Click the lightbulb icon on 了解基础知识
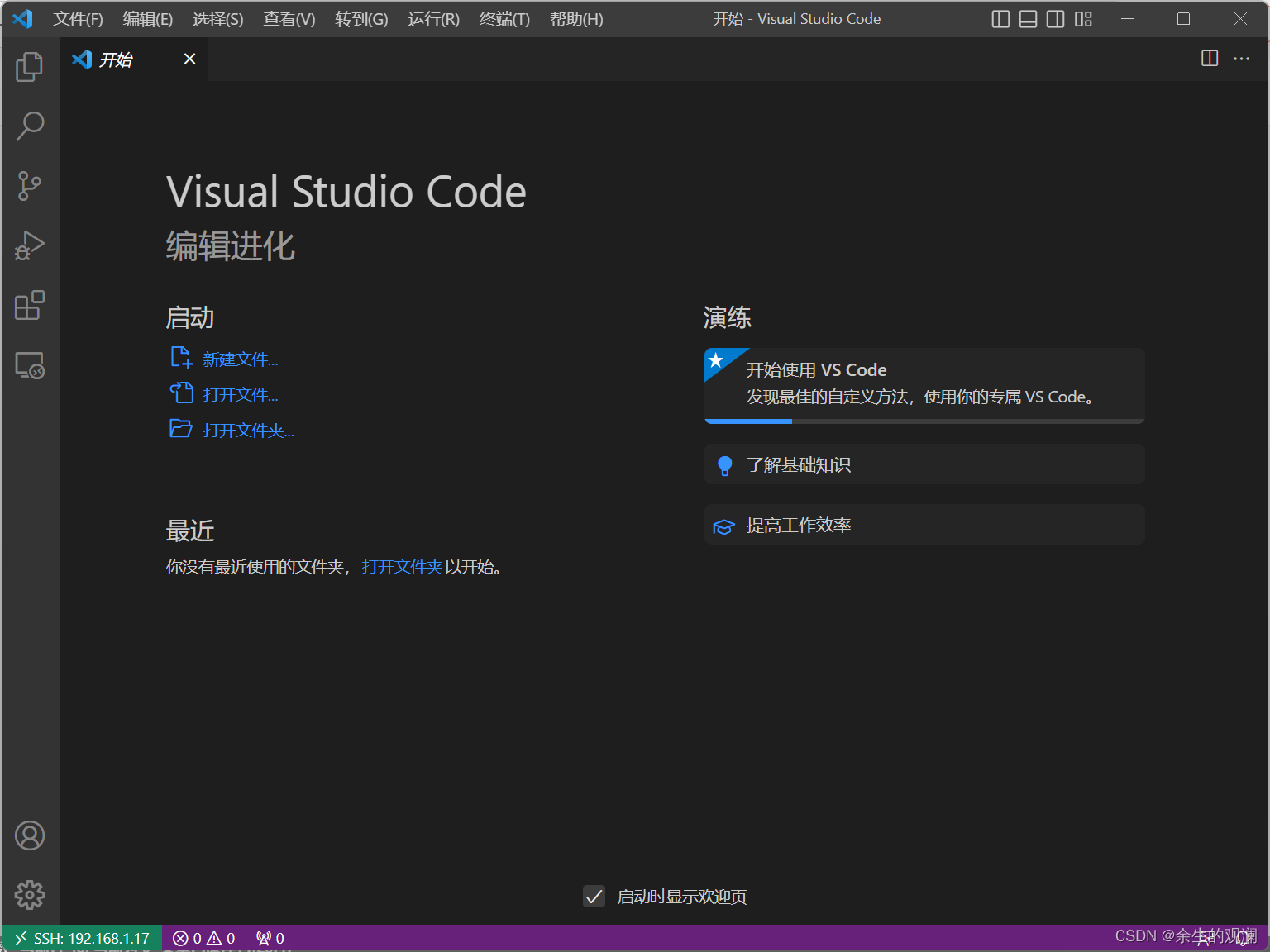The image size is (1270, 952). click(725, 466)
